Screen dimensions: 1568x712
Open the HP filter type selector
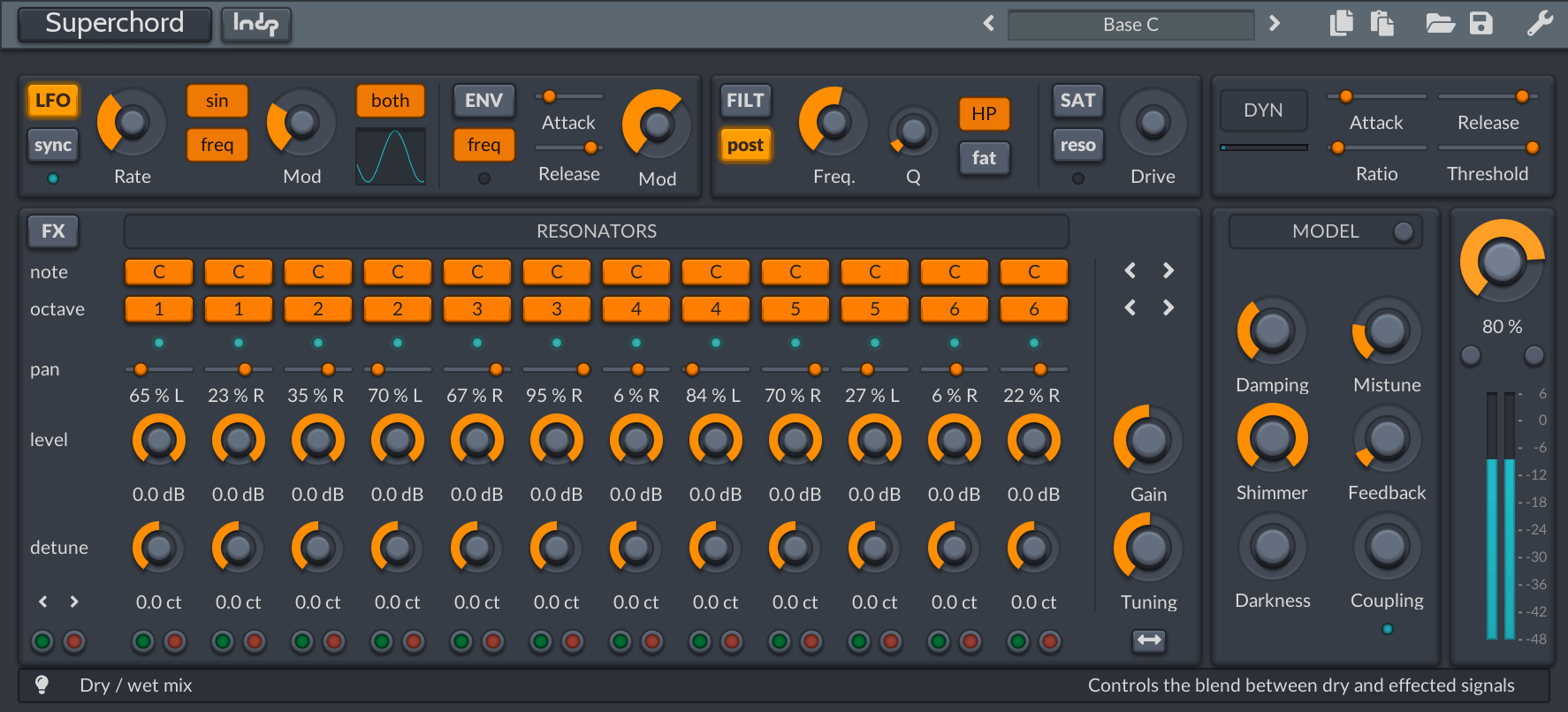[x=984, y=114]
